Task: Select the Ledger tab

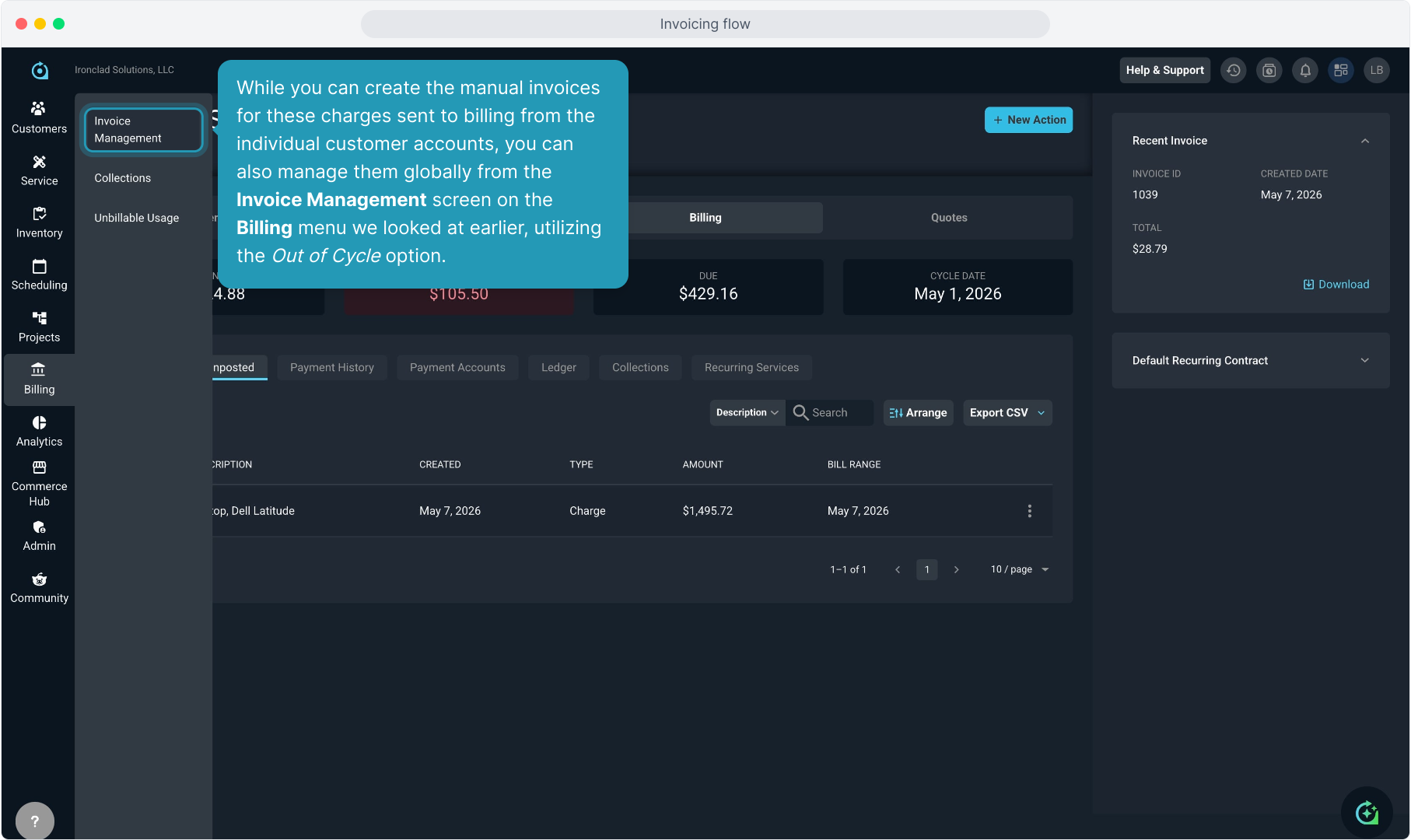Action: [558, 367]
